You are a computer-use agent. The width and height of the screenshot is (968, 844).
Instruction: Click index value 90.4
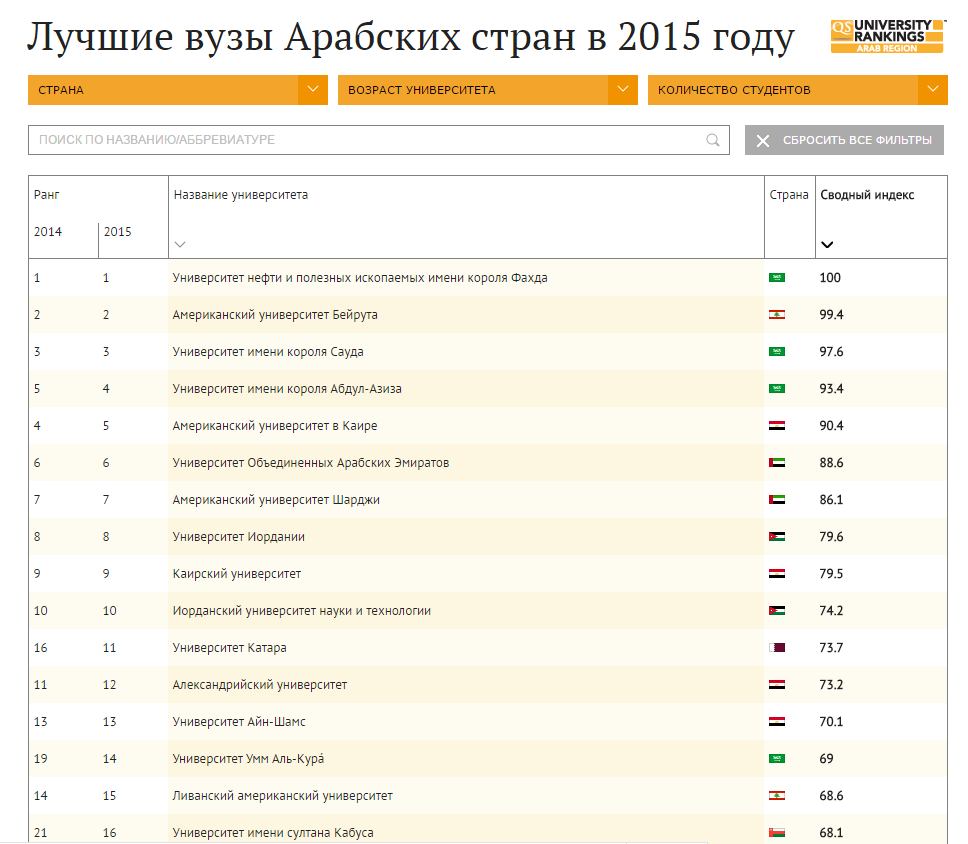[831, 426]
